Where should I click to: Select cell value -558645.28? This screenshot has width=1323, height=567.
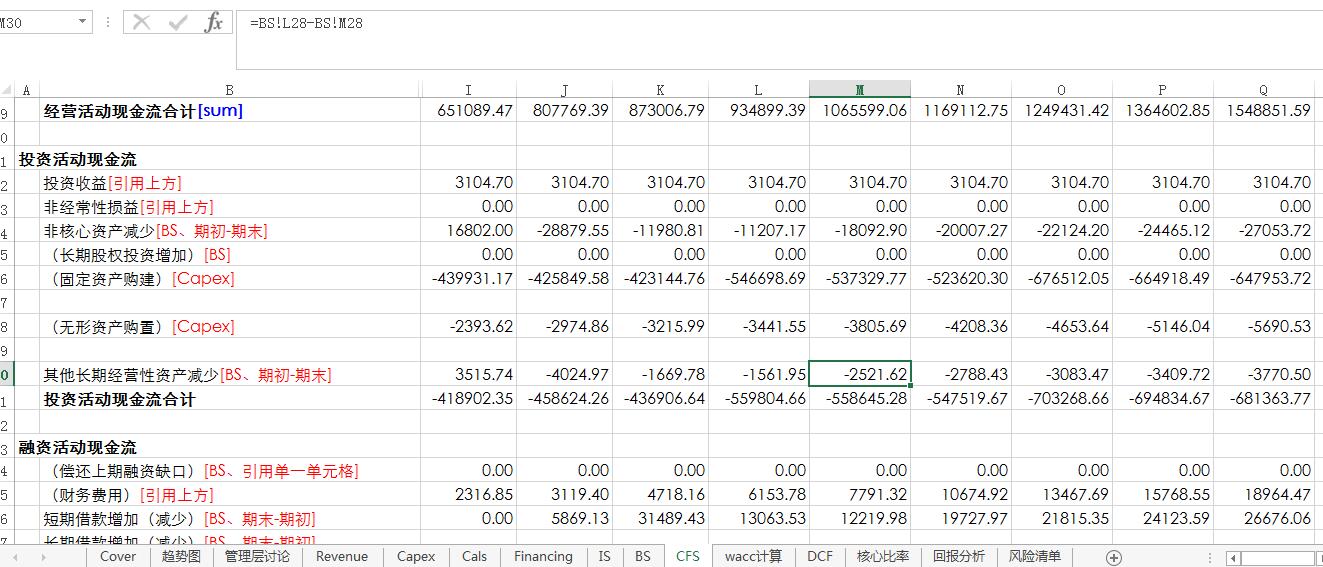(860, 399)
